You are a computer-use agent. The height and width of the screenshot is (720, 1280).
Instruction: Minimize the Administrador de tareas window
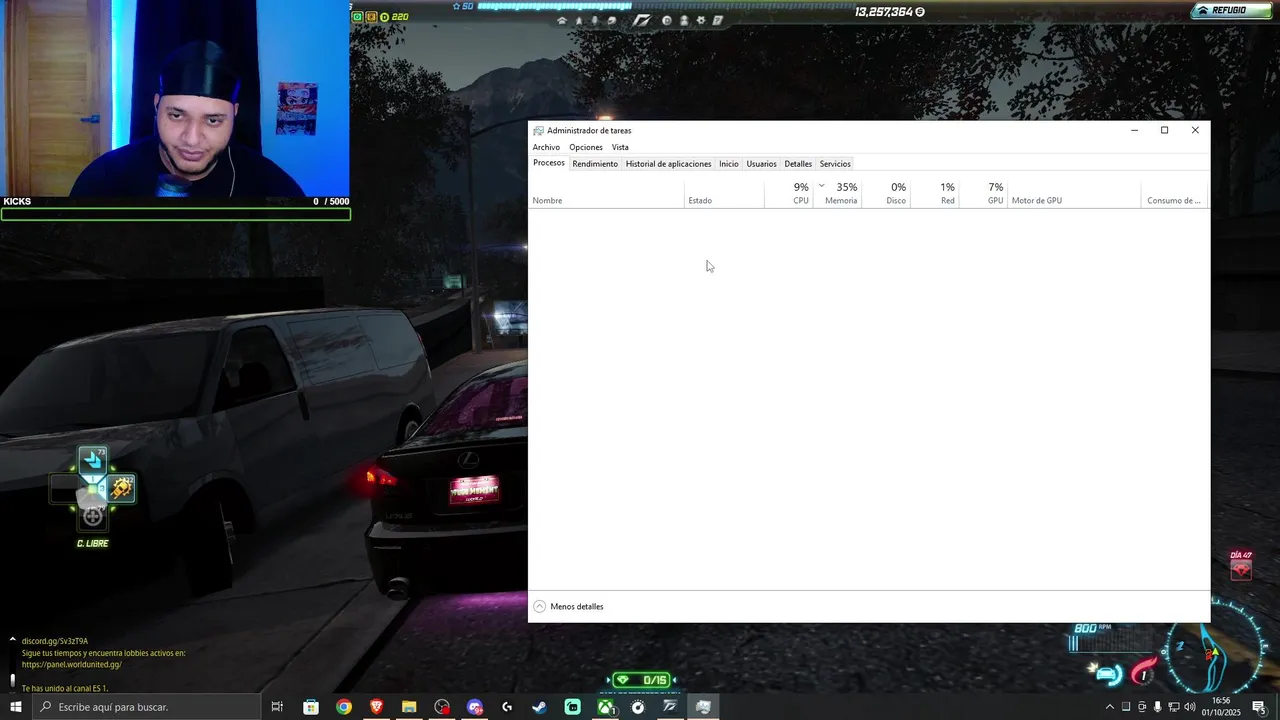click(1134, 130)
